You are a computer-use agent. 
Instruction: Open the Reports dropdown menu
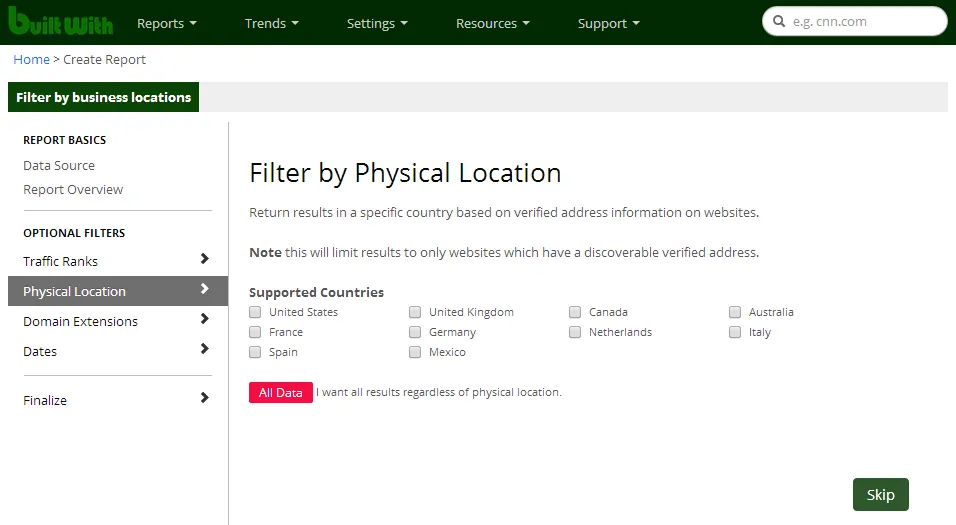166,23
